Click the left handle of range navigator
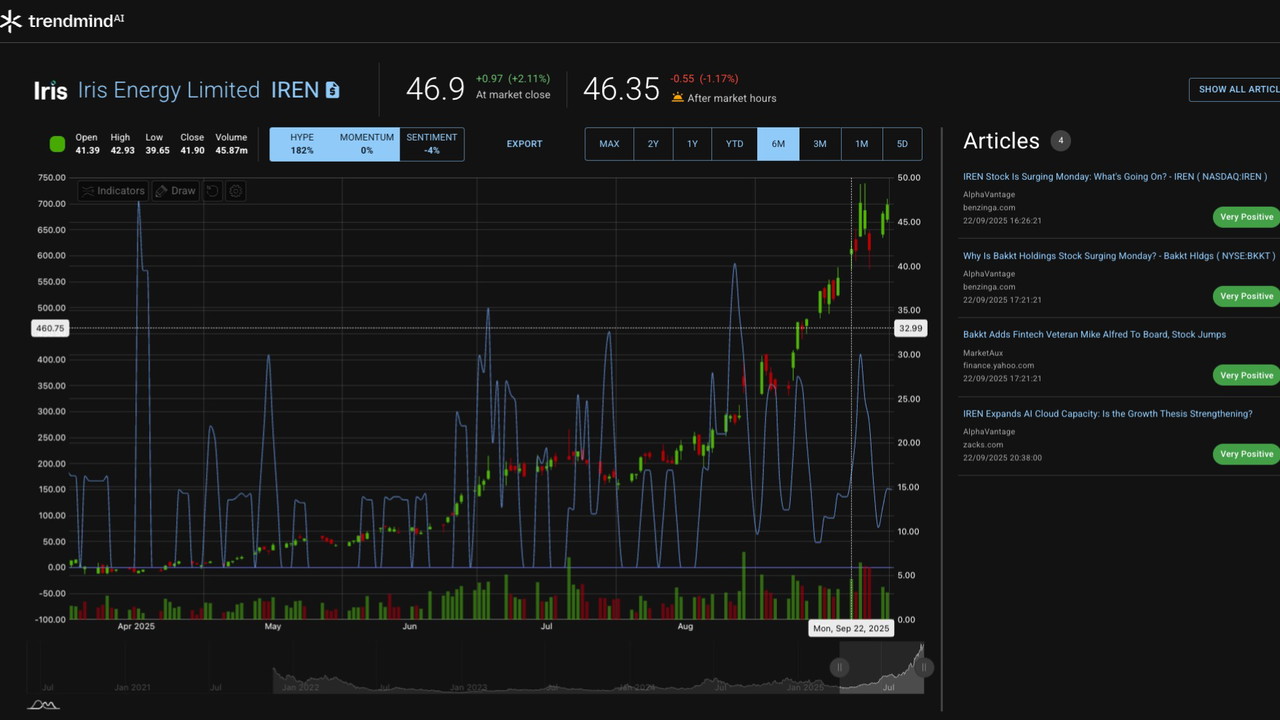This screenshot has height=720, width=1280. [840, 667]
